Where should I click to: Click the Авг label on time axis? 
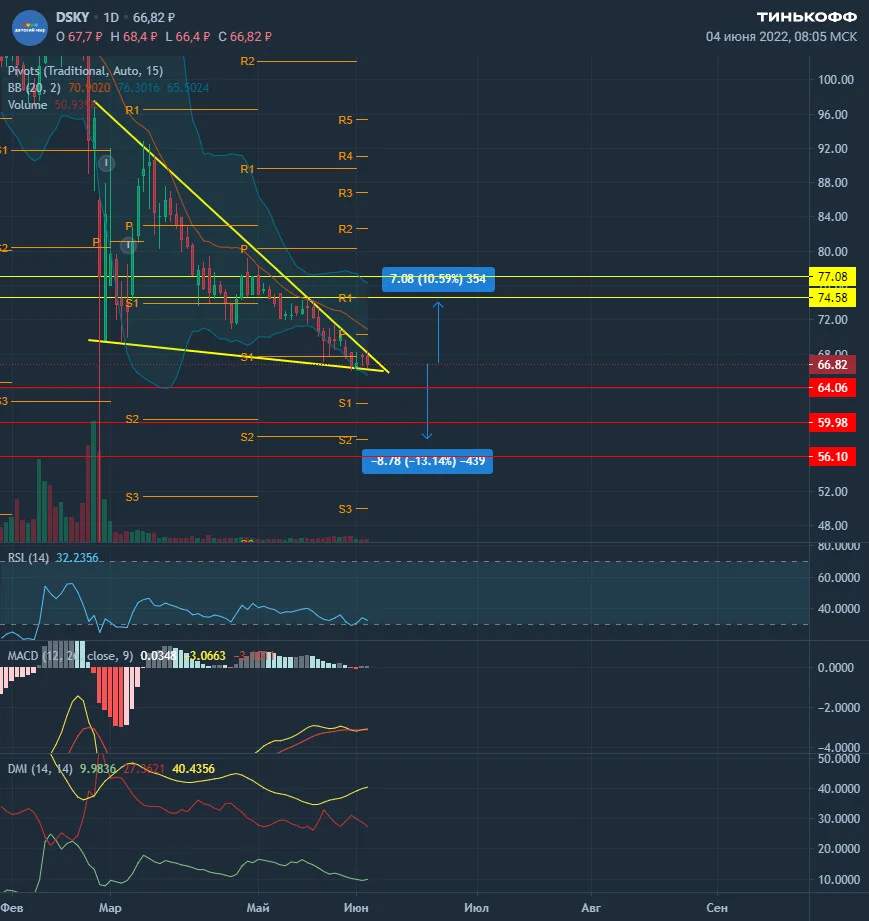(x=591, y=907)
